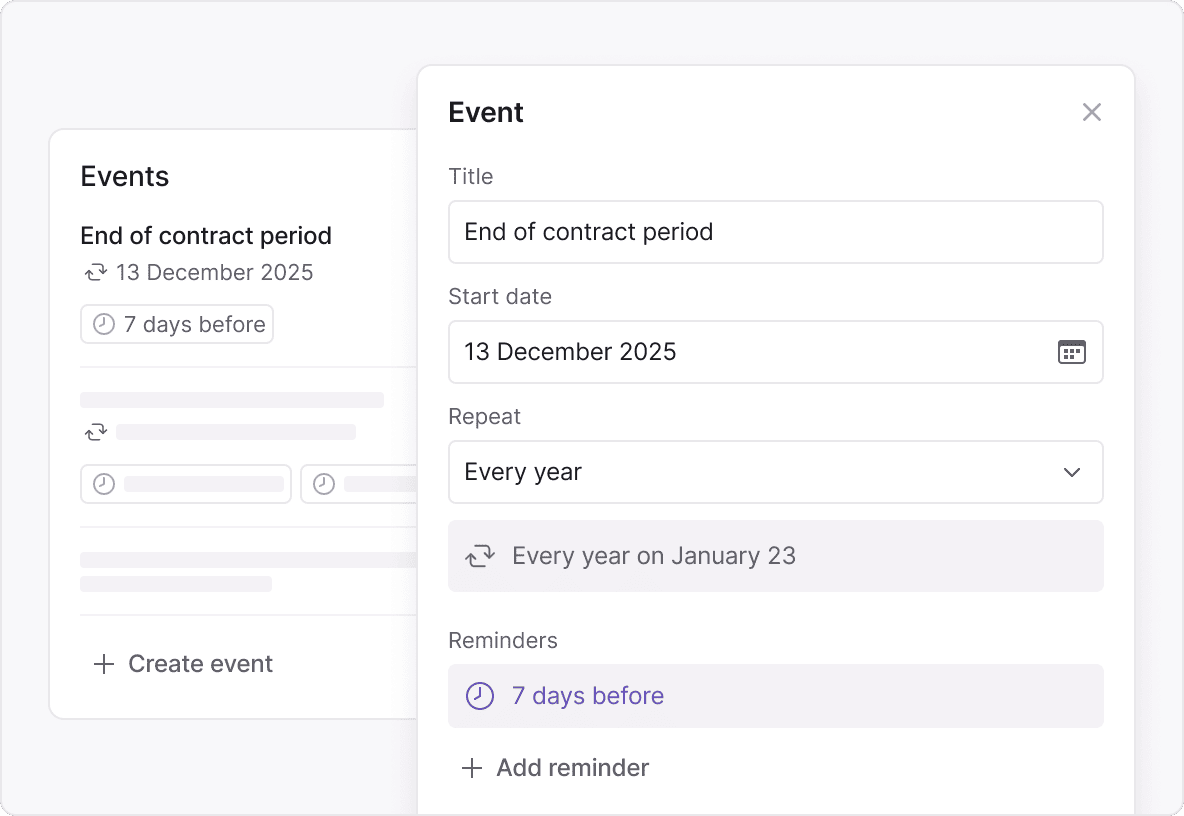1184x816 pixels.
Task: Click the clock icon in 7 days before chip
Action: pyautogui.click(x=103, y=324)
